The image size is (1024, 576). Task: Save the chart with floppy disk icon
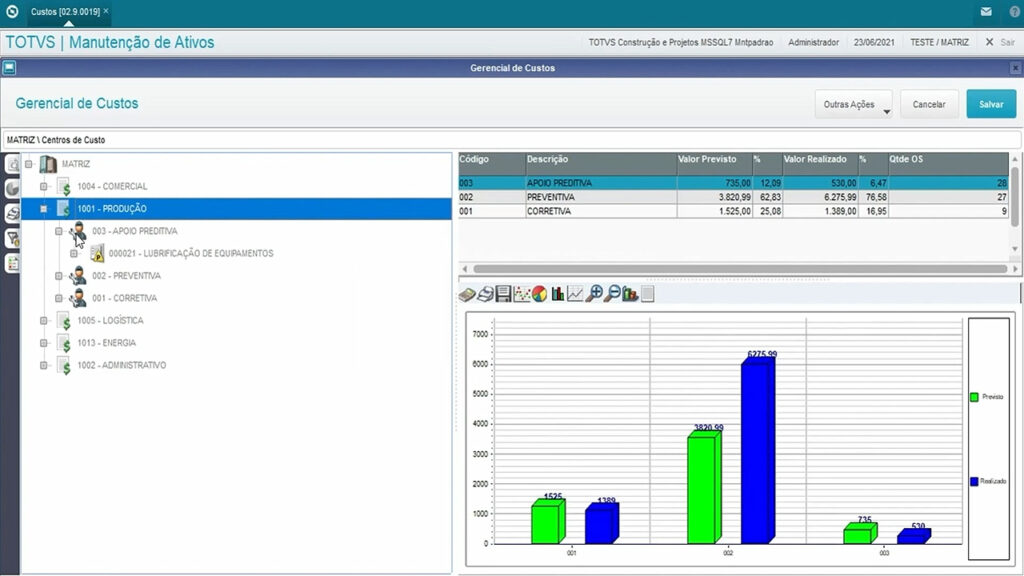pyautogui.click(x=503, y=295)
